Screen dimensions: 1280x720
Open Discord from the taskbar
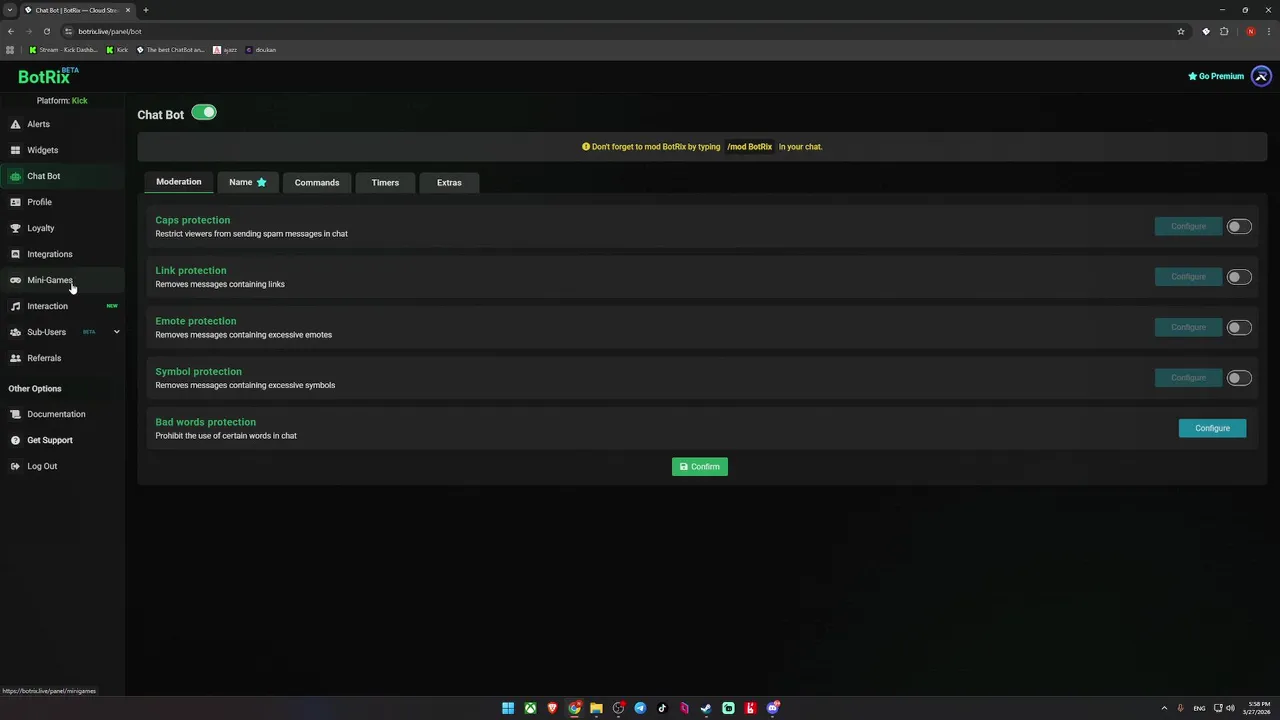pos(772,708)
